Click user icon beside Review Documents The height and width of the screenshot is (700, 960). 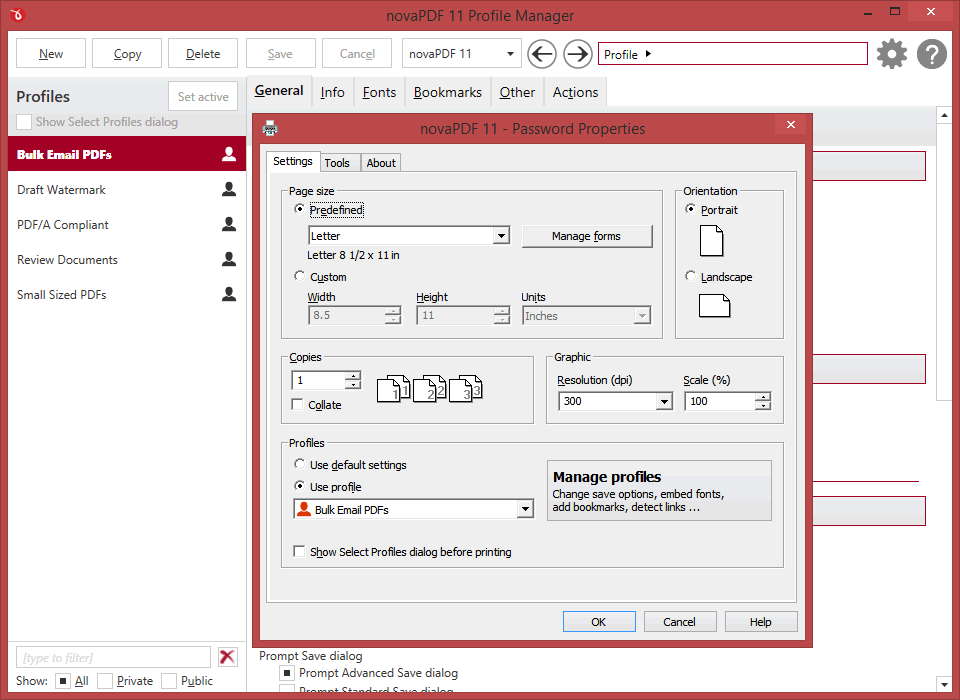pyautogui.click(x=228, y=258)
